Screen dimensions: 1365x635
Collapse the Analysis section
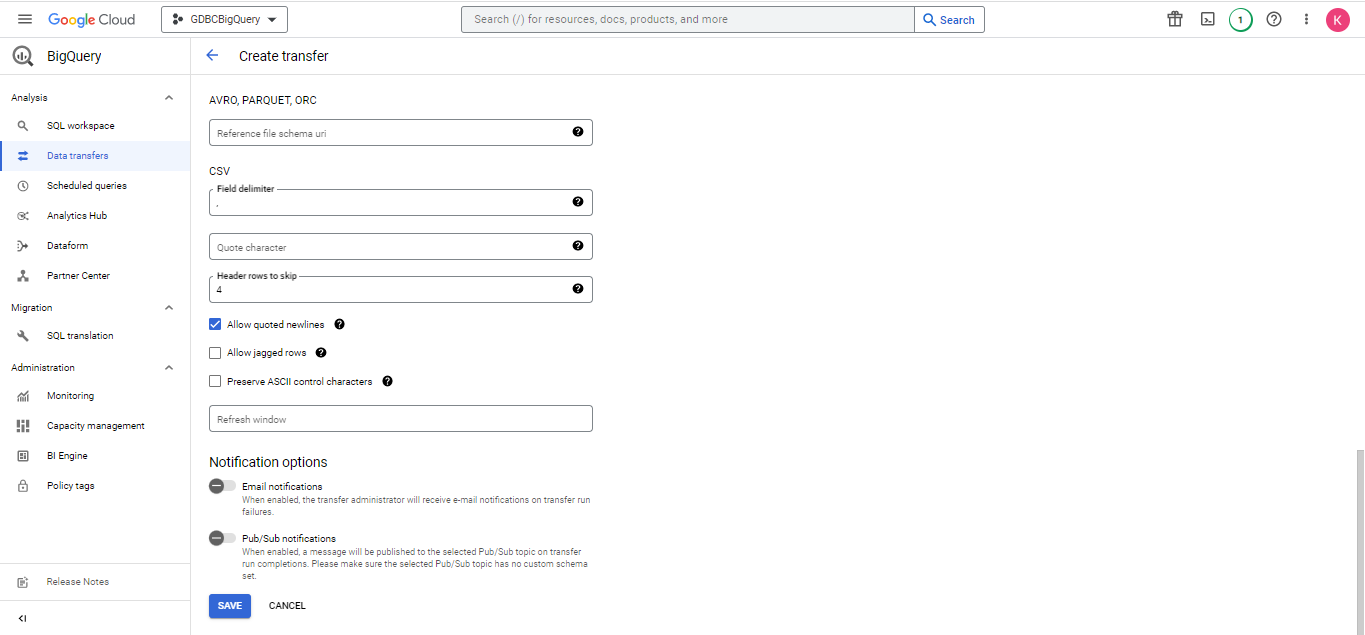(168, 98)
